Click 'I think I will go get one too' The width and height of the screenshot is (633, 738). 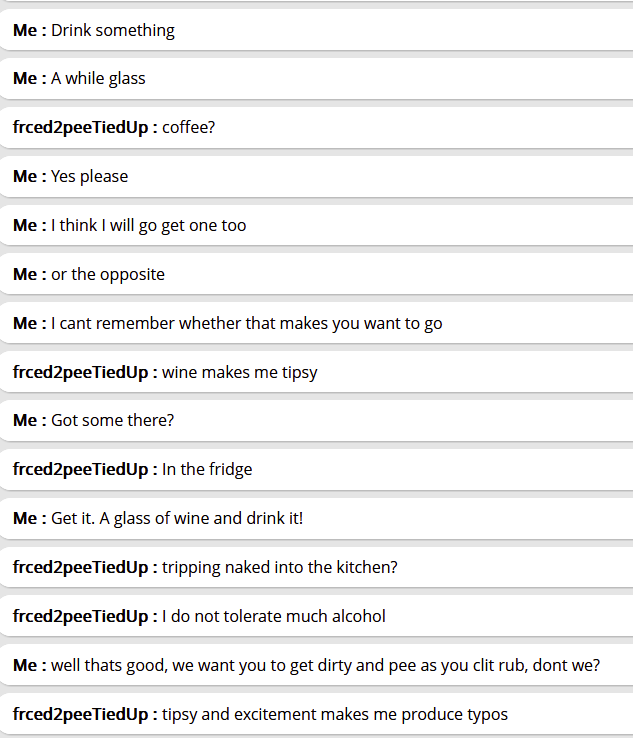(x=148, y=226)
